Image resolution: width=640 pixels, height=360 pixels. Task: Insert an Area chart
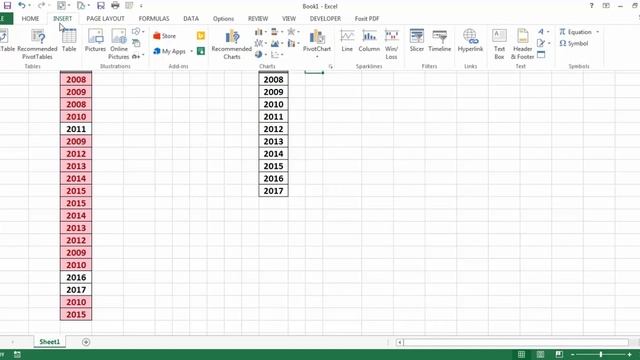276,43
